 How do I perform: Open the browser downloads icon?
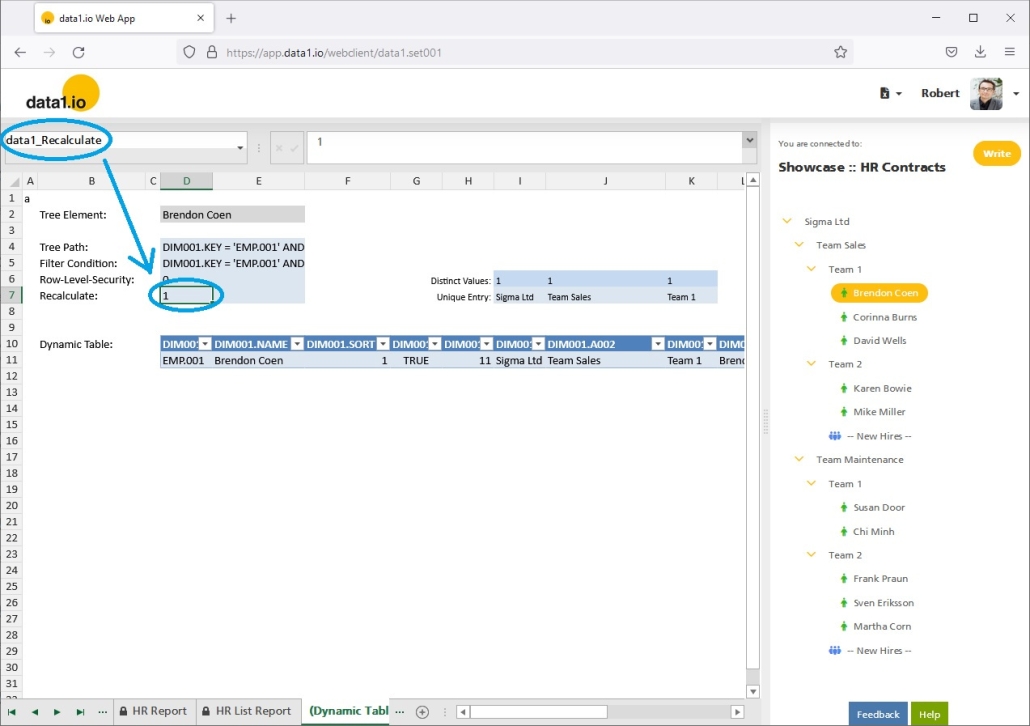tap(980, 53)
